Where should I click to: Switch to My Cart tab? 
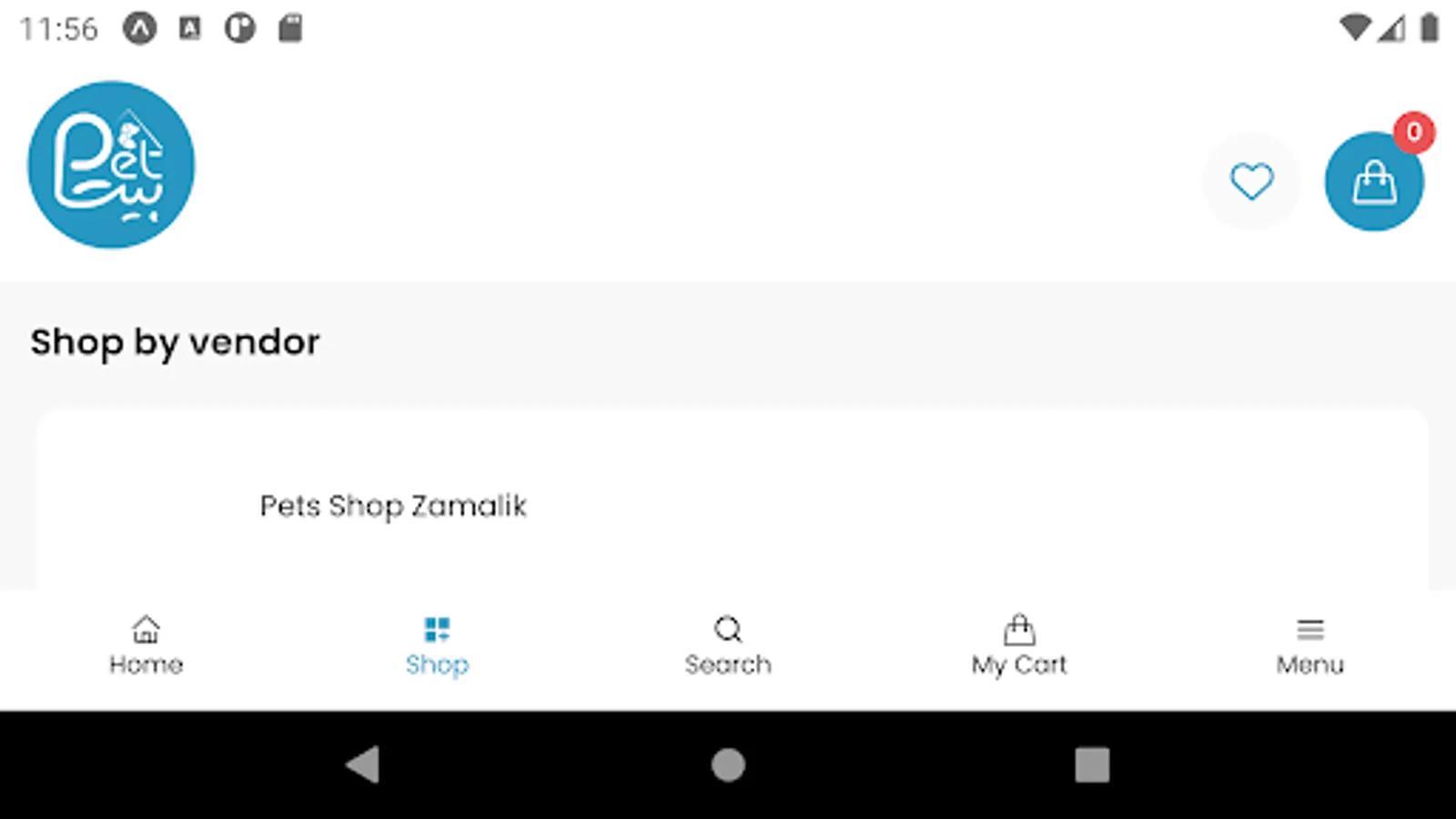tap(1018, 645)
